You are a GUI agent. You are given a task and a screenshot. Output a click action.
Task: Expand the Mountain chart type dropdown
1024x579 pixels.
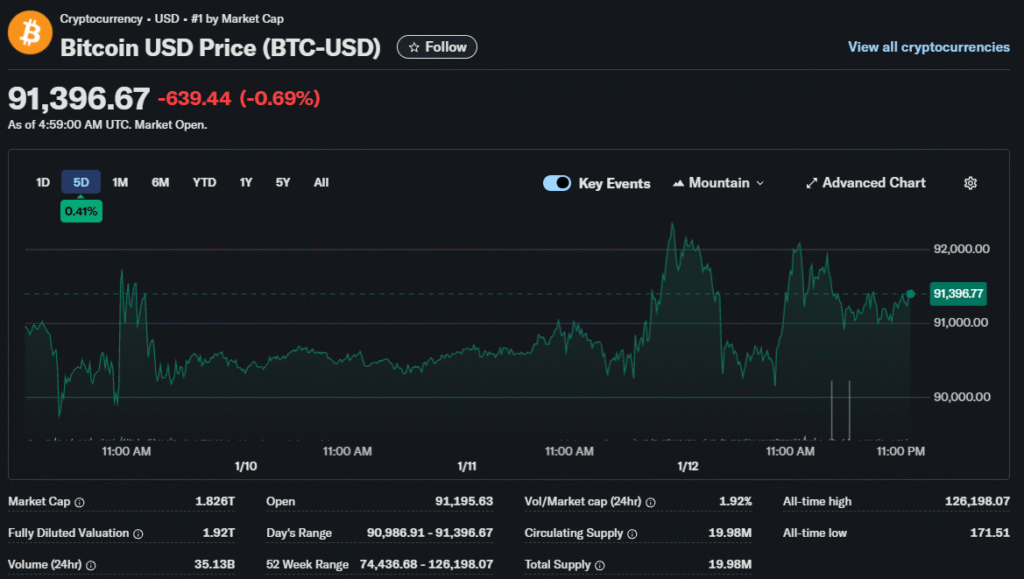[718, 183]
